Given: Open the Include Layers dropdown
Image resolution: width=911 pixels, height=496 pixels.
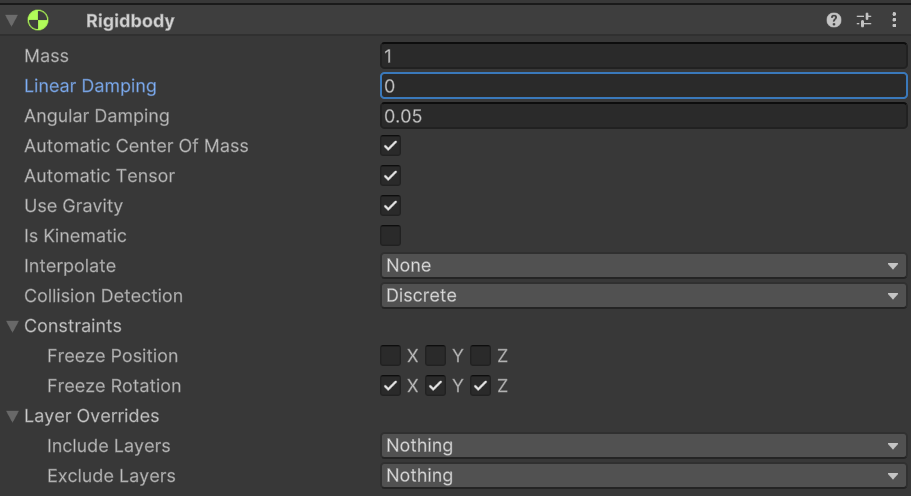Looking at the screenshot, I should coord(643,446).
